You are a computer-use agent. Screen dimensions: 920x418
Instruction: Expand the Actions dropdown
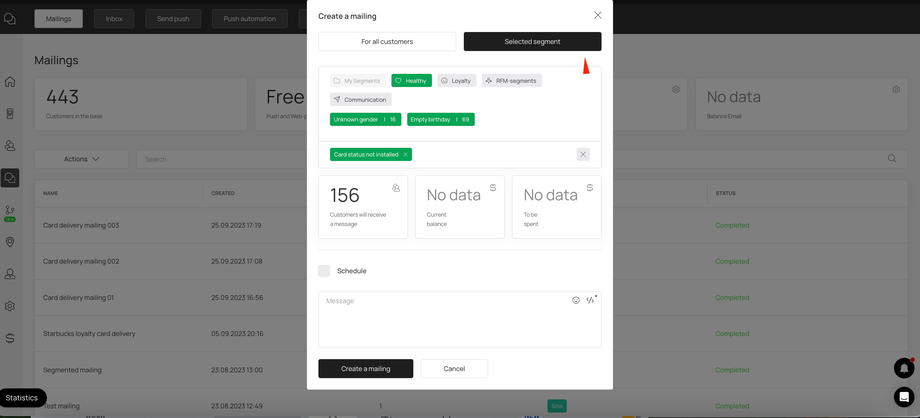[82, 159]
